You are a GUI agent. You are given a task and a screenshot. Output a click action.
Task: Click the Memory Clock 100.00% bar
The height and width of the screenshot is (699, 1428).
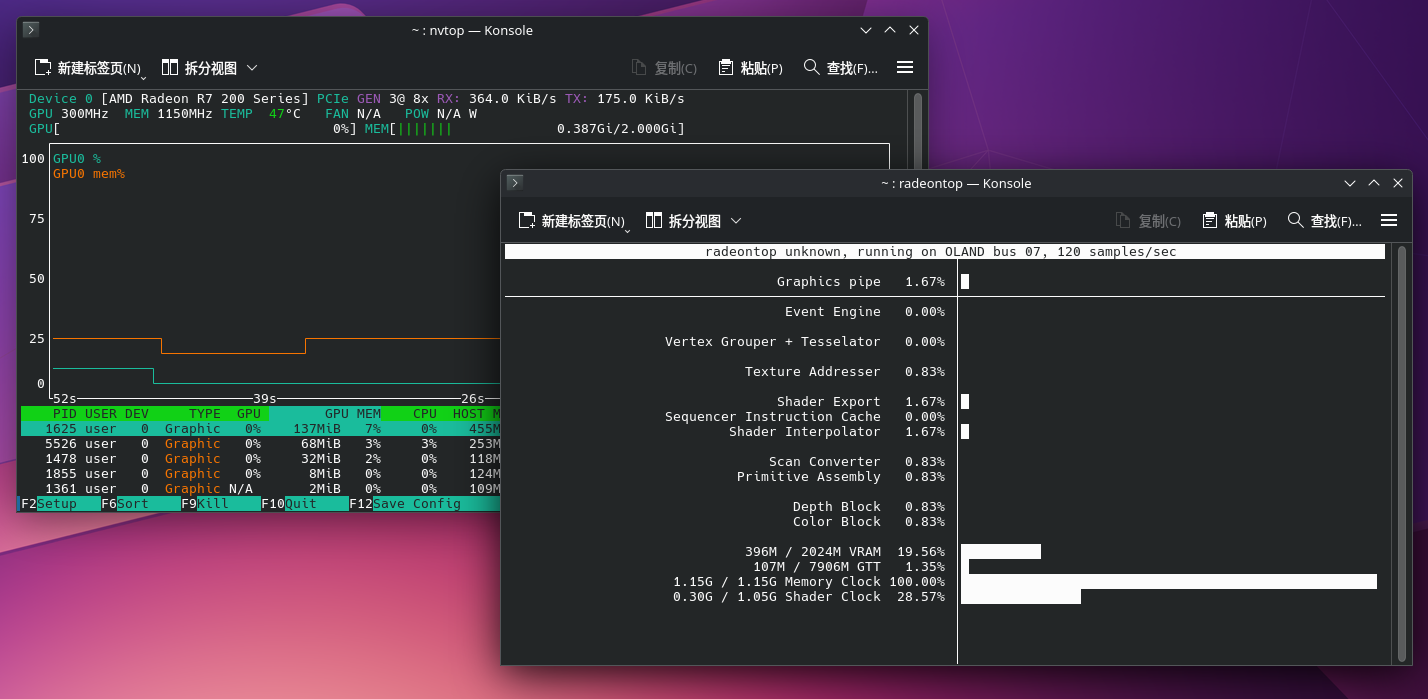coord(1169,582)
